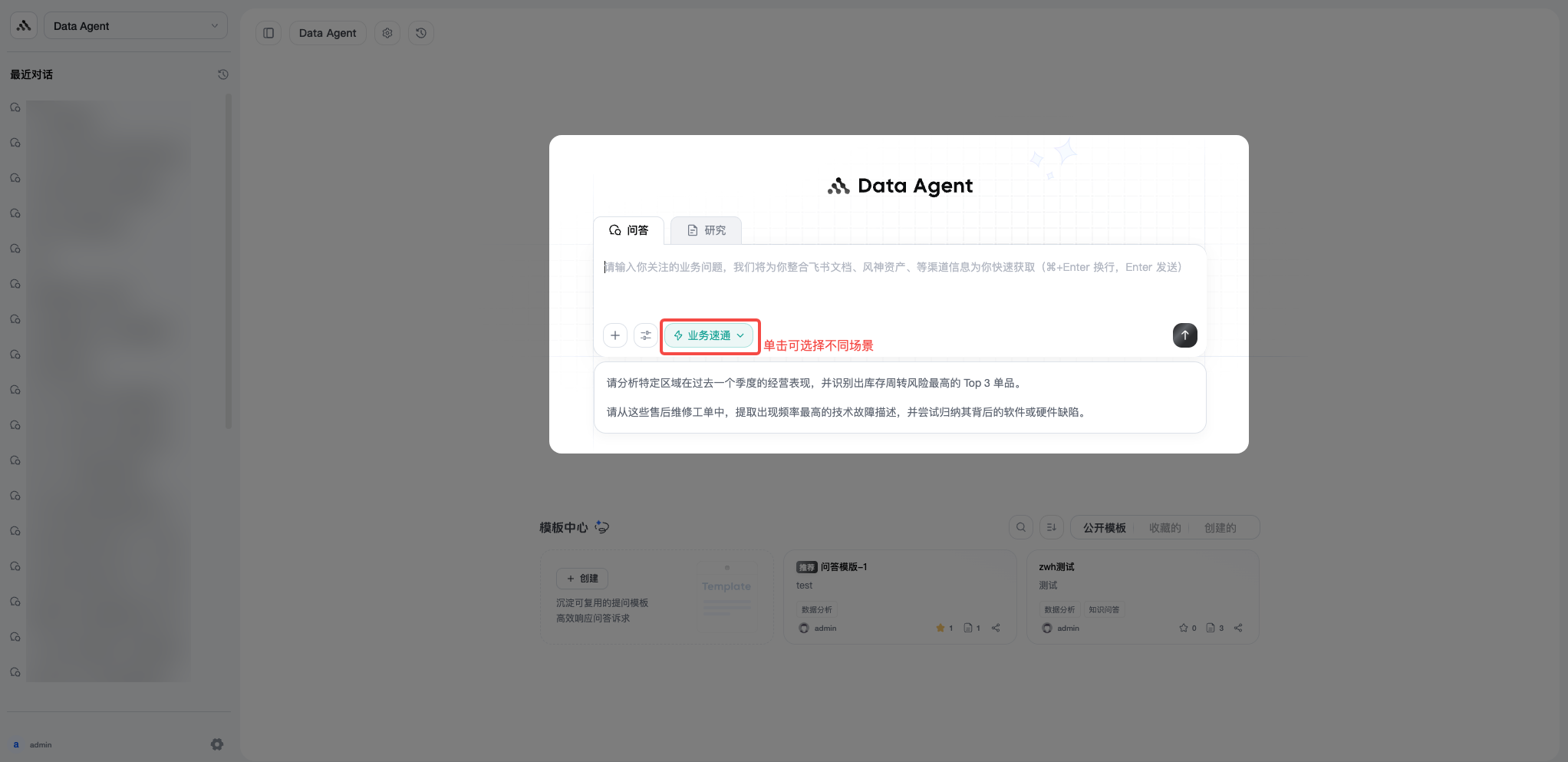
Task: Click the plus attachment icon in input box
Action: [615, 335]
